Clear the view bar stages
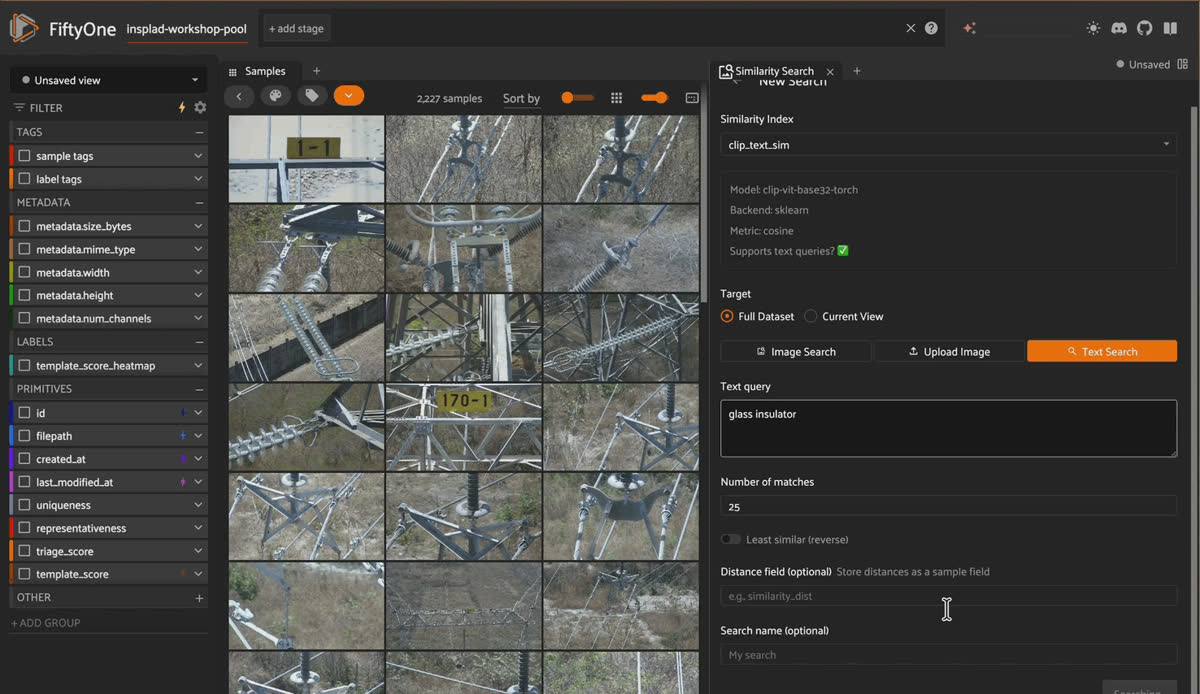Viewport: 1200px width, 694px height. [x=910, y=28]
